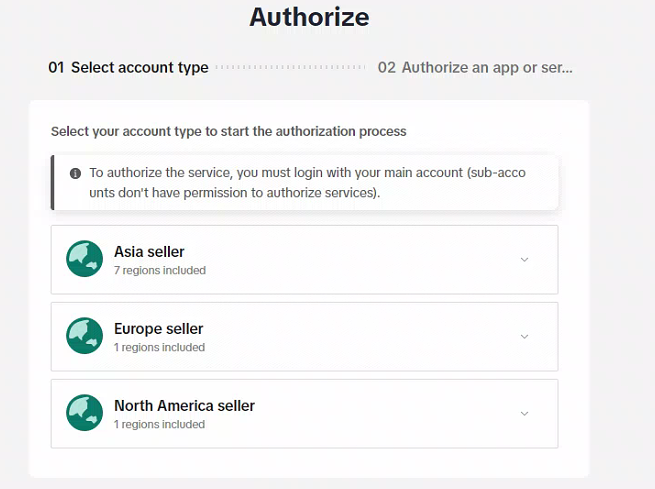Select the 'Select account type' step label
Viewport: 655px width, 489px height.
pos(139,68)
